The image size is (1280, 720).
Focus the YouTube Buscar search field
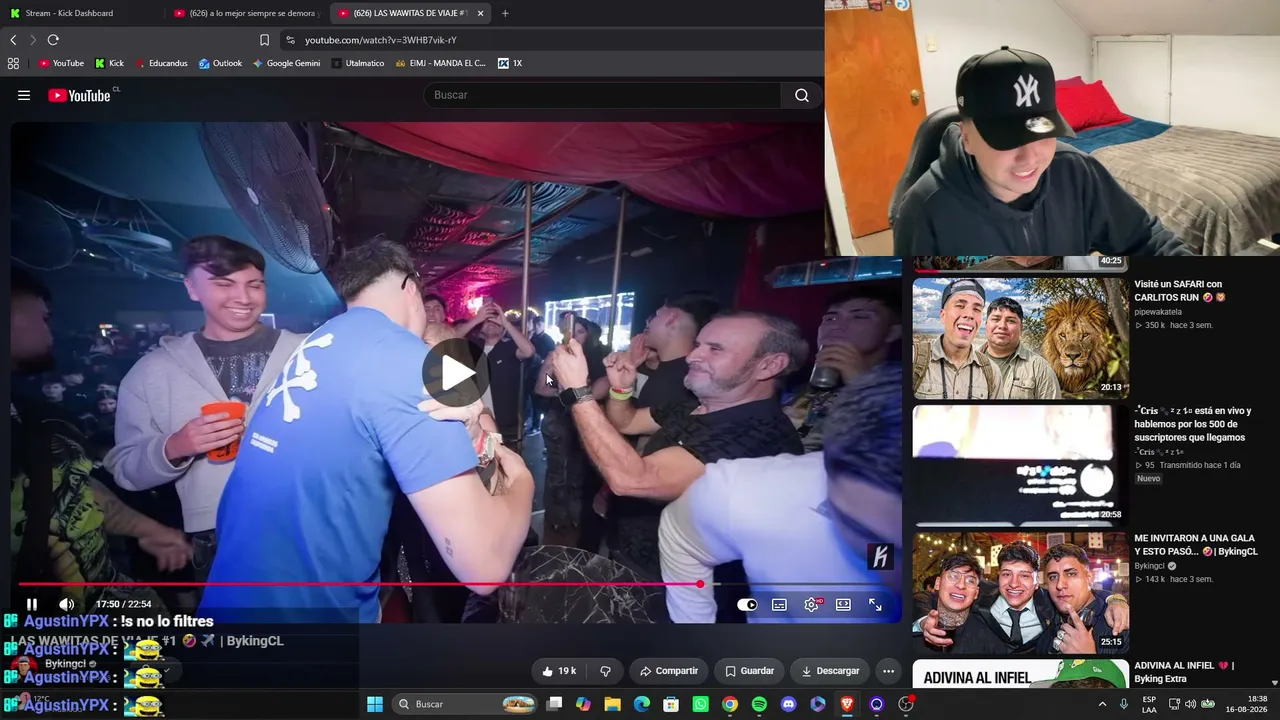tap(602, 95)
